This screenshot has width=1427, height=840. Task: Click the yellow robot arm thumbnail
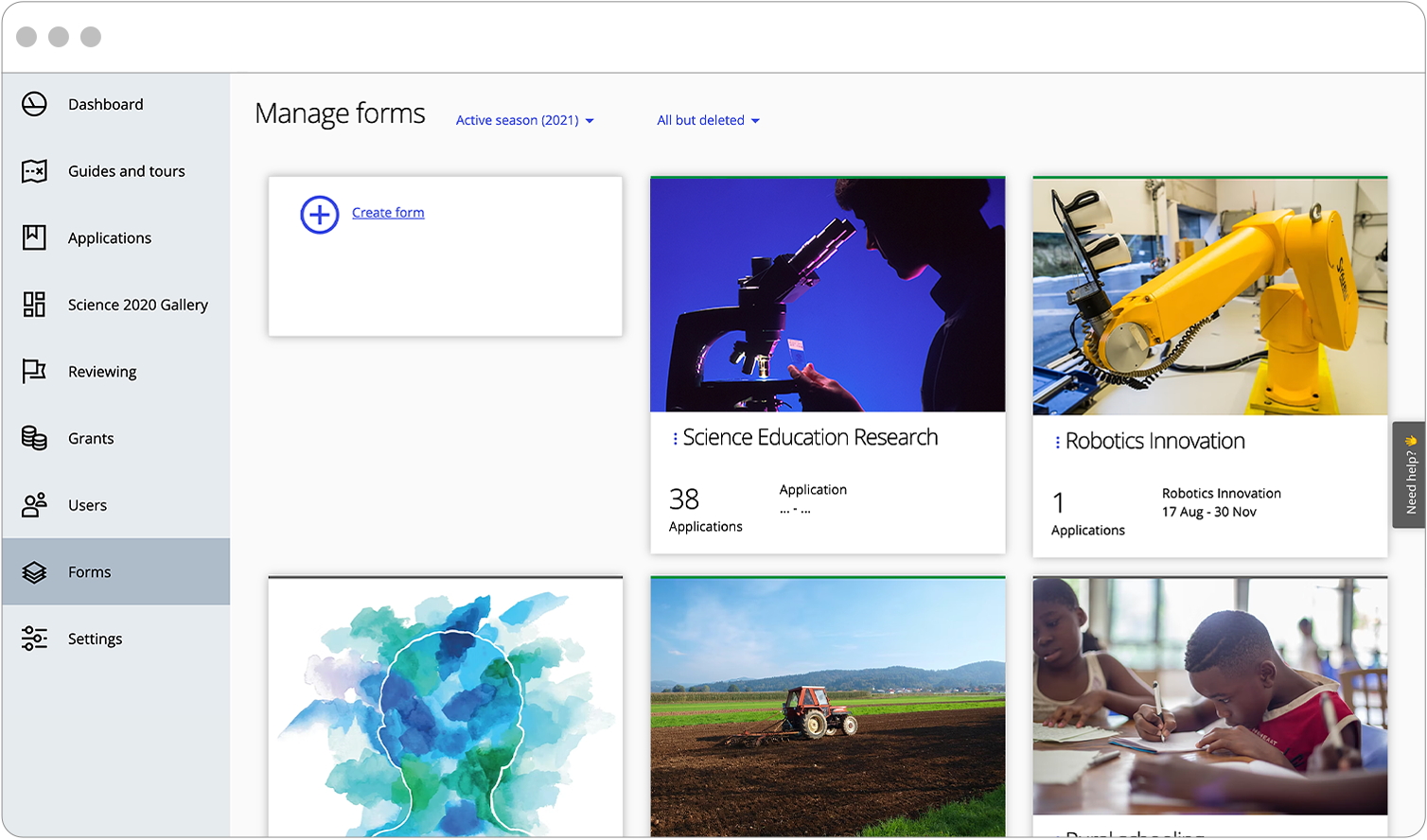point(1209,297)
